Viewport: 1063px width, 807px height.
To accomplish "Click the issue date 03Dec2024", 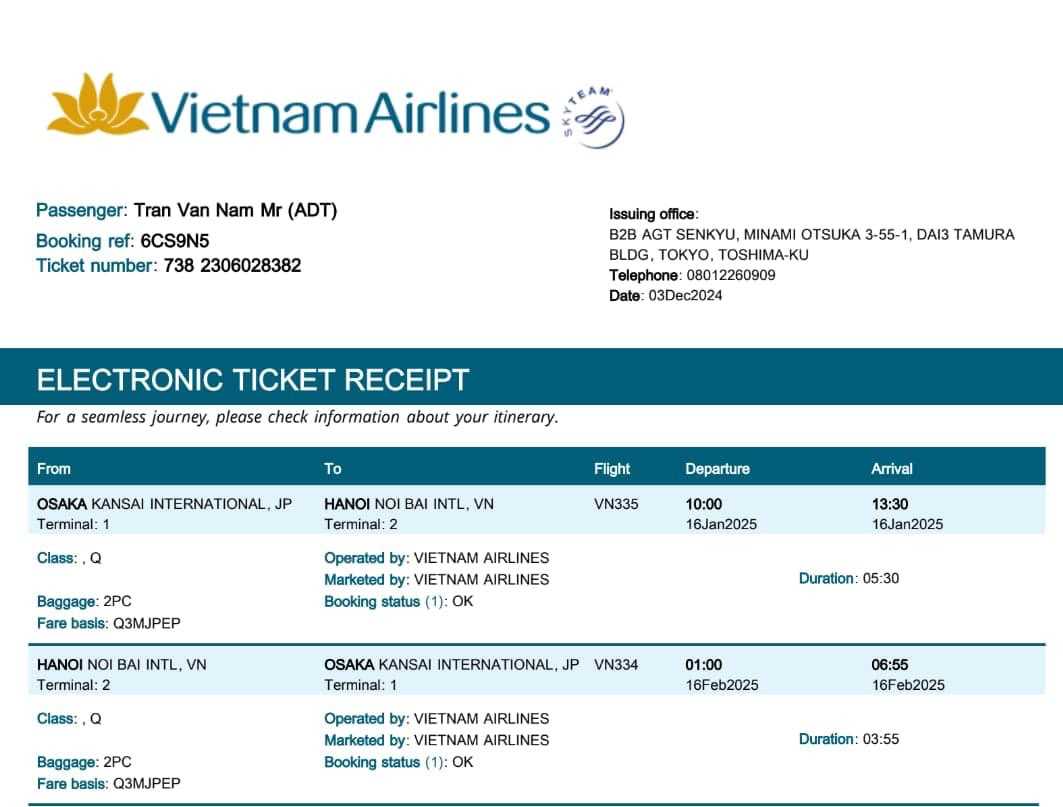I will click(685, 295).
